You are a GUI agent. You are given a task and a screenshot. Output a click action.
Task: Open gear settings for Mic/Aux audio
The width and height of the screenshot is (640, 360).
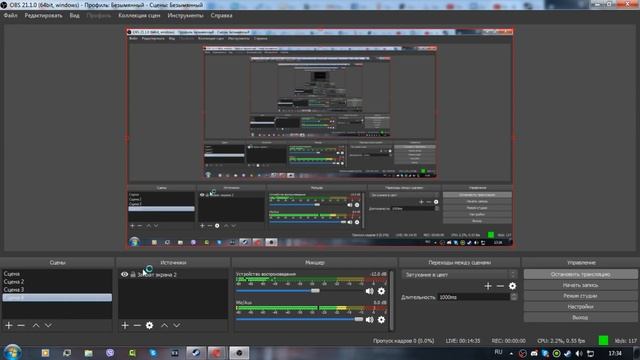pyautogui.click(x=381, y=320)
